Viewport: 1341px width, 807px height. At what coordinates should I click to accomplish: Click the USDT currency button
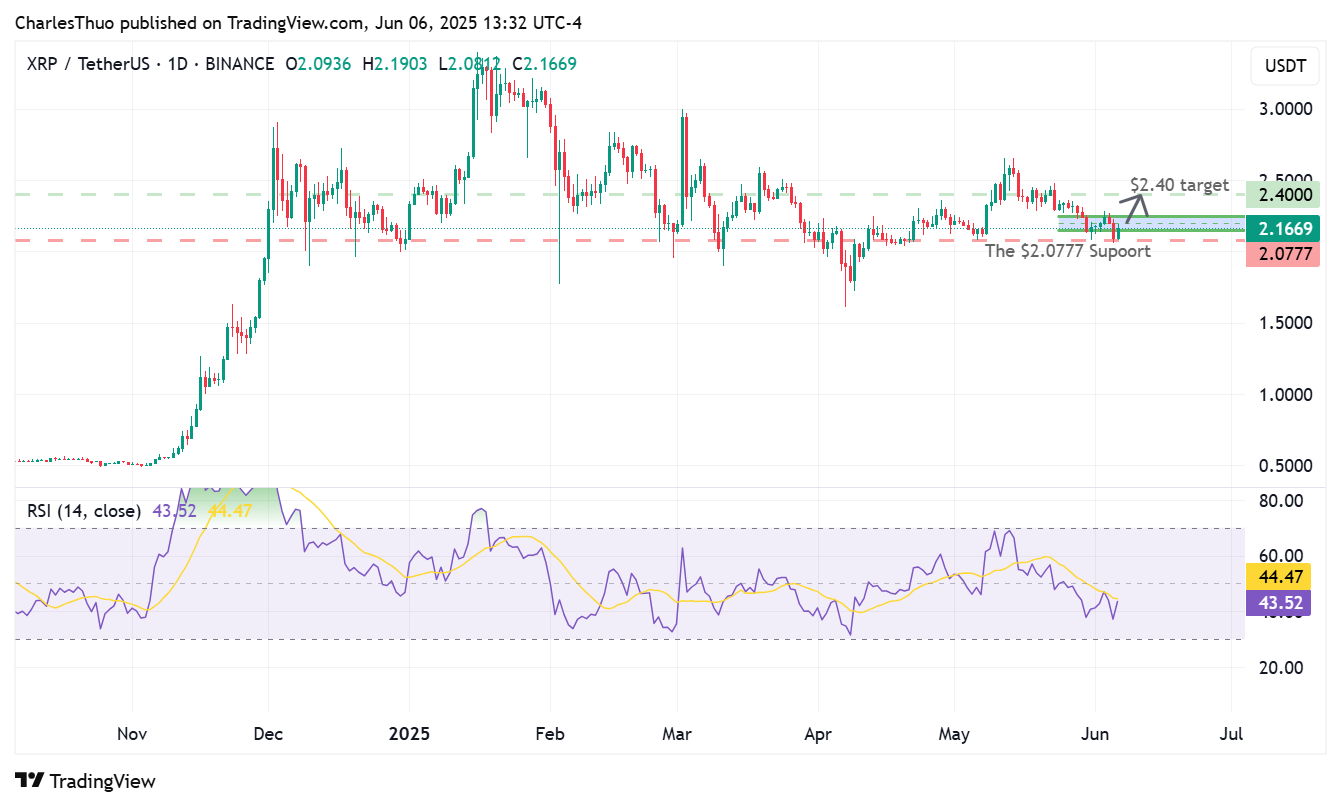1283,66
